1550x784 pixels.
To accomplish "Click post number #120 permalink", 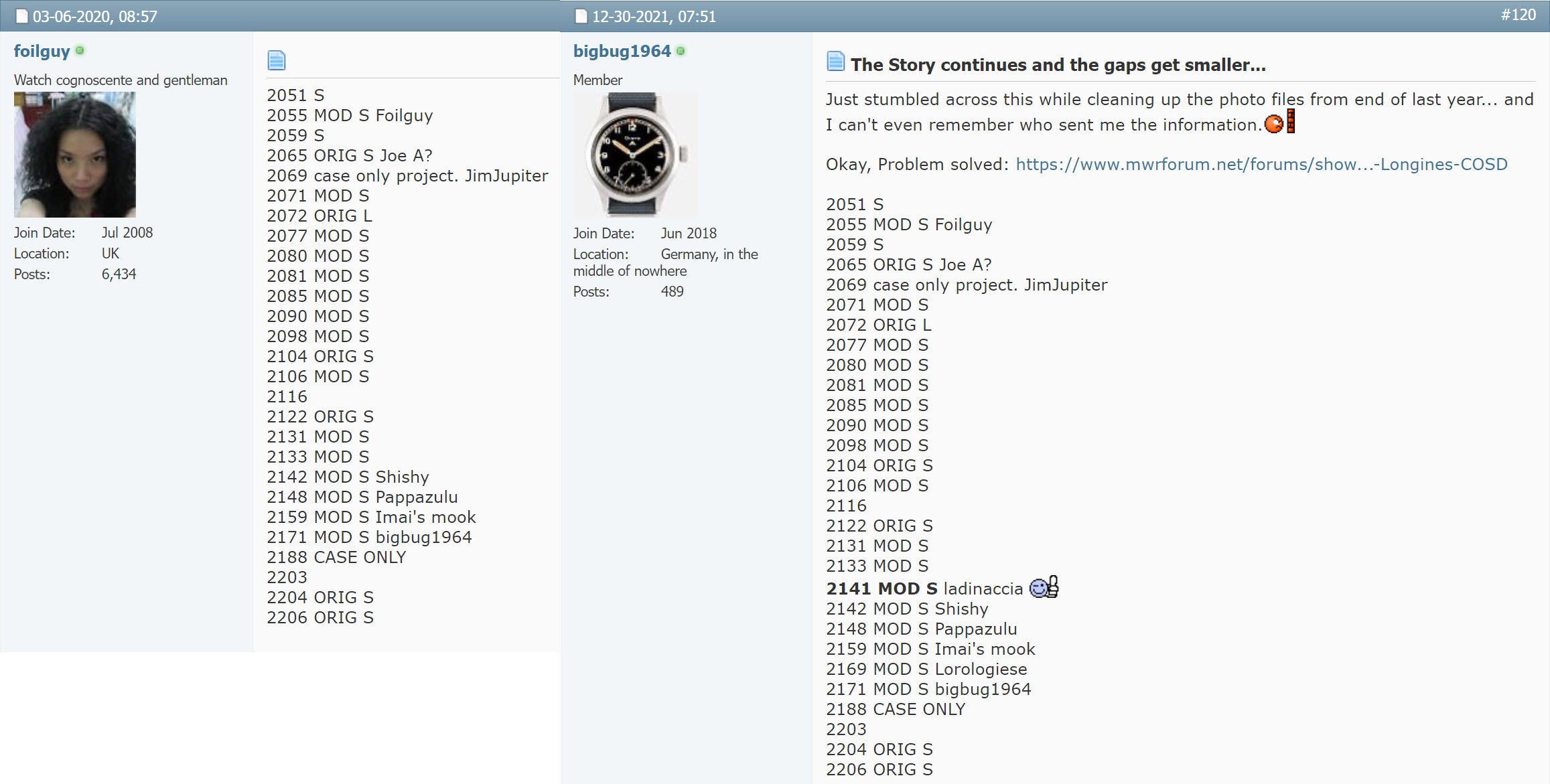I will pos(1517,15).
